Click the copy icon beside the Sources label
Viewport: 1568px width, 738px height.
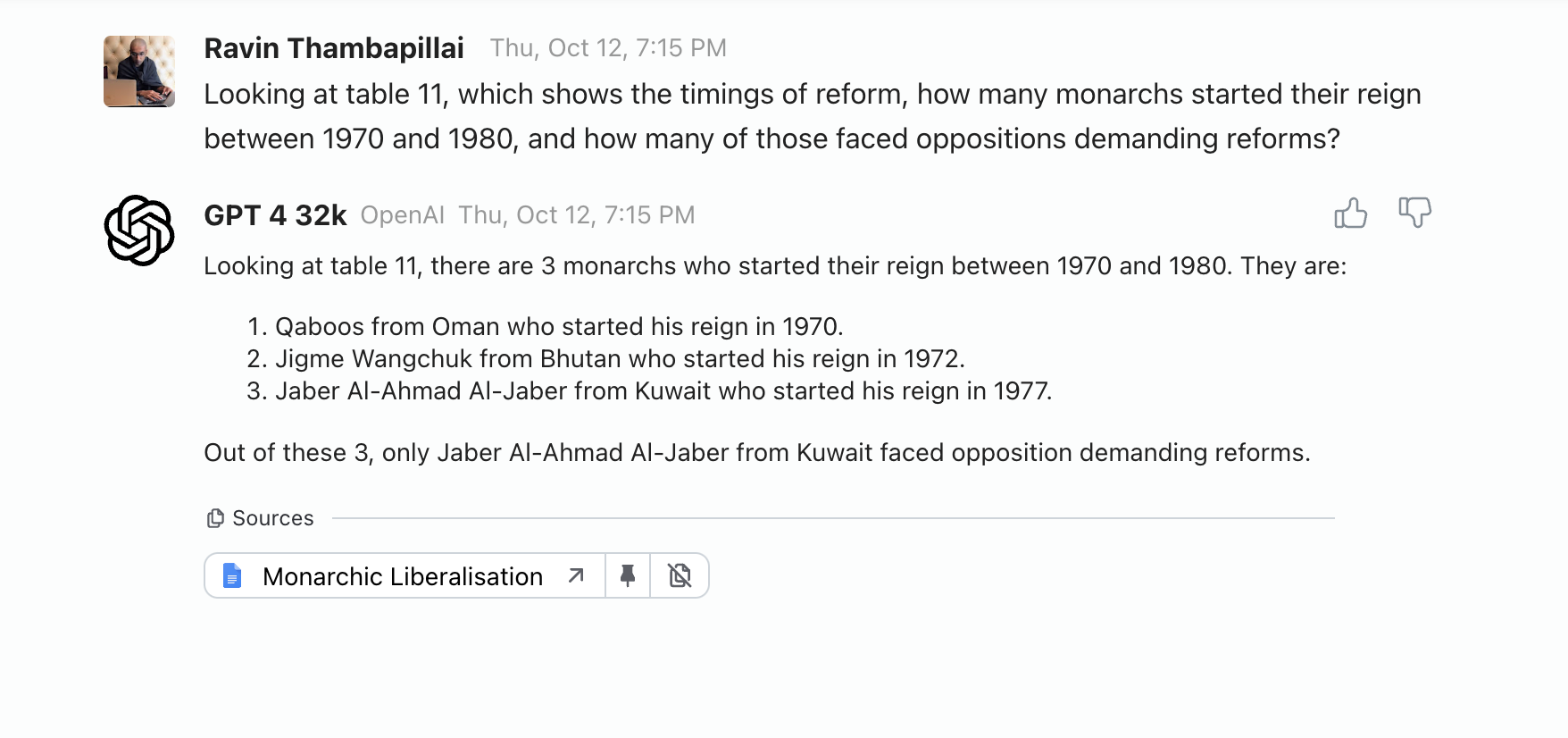(215, 518)
